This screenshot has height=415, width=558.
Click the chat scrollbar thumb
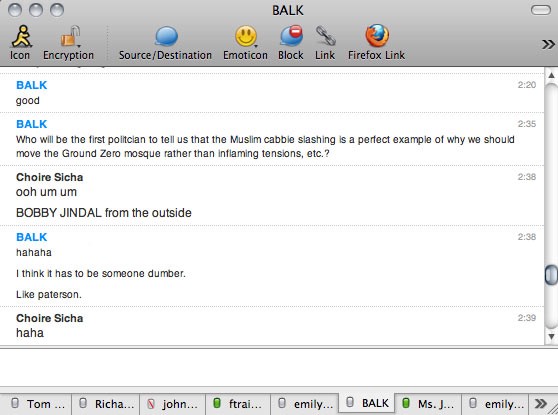[551, 274]
